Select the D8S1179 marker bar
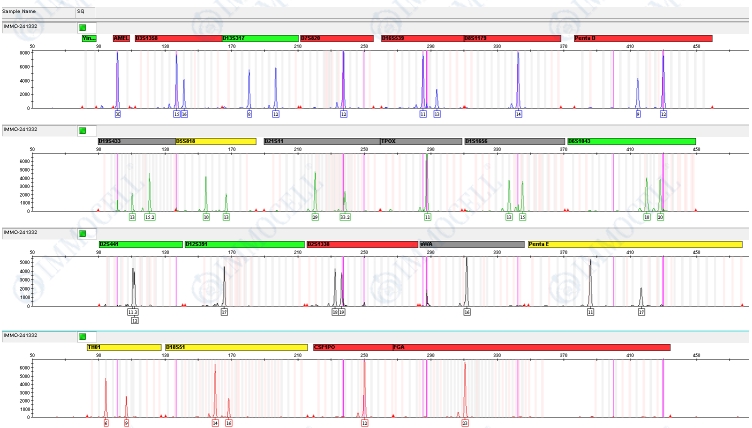 pos(512,38)
